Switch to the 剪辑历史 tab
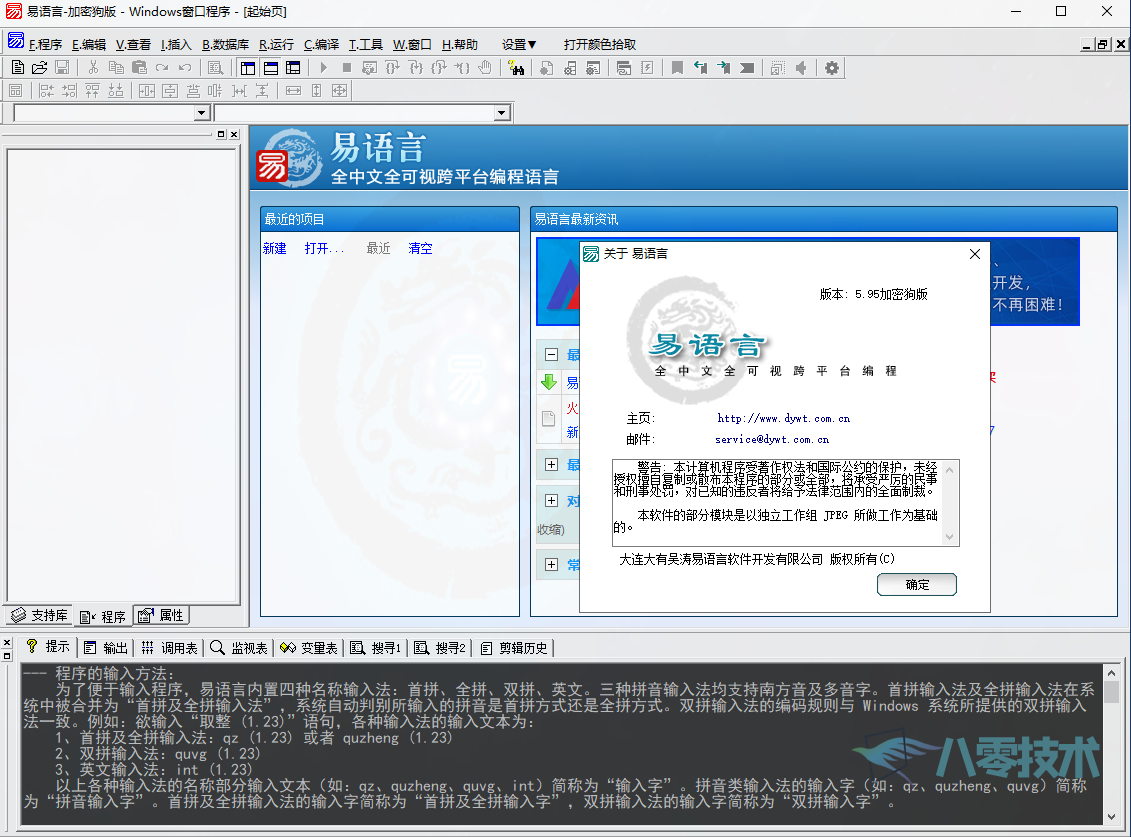 tap(515, 648)
